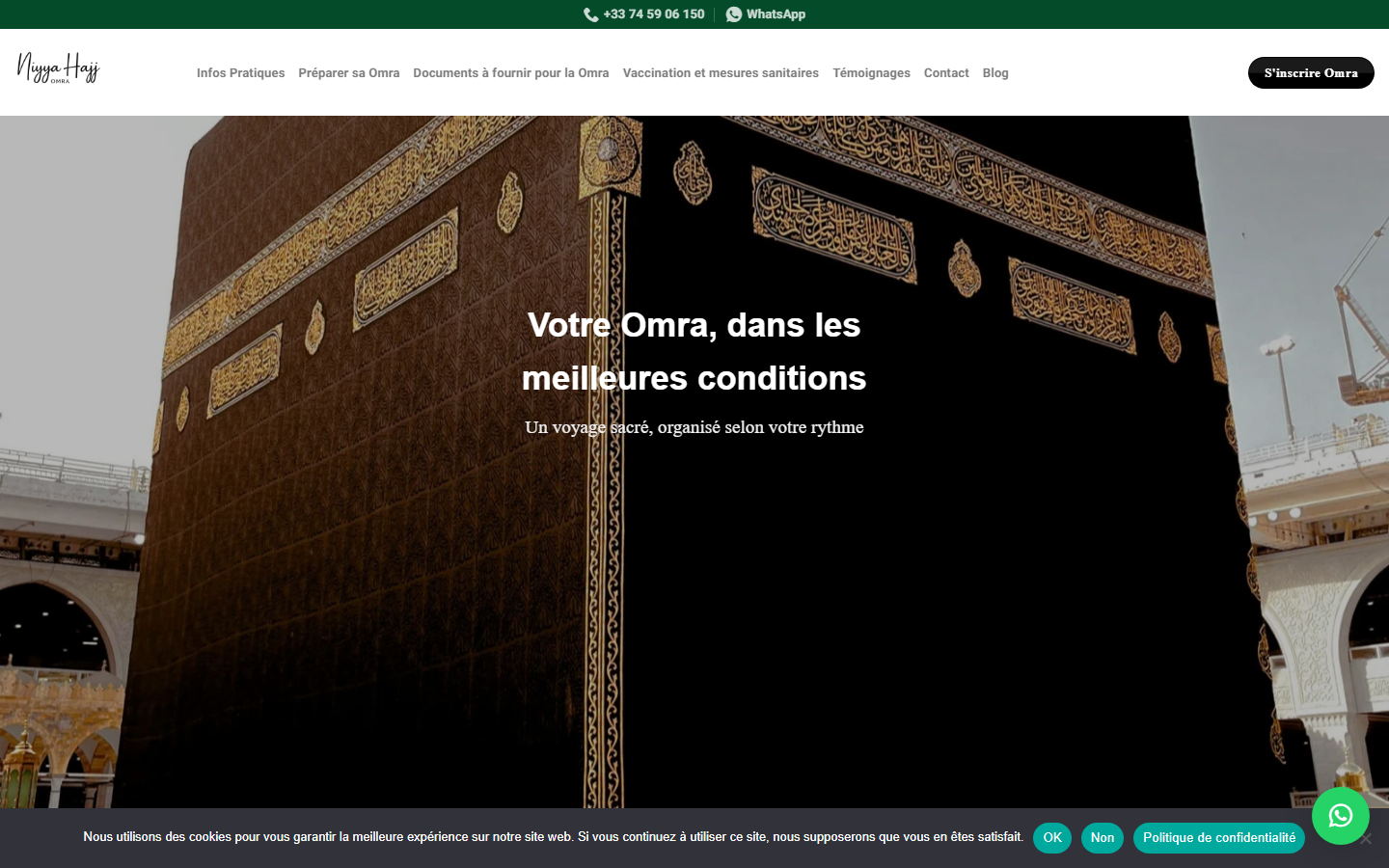Open Vaccination et mesures sanitaires page

[721, 73]
